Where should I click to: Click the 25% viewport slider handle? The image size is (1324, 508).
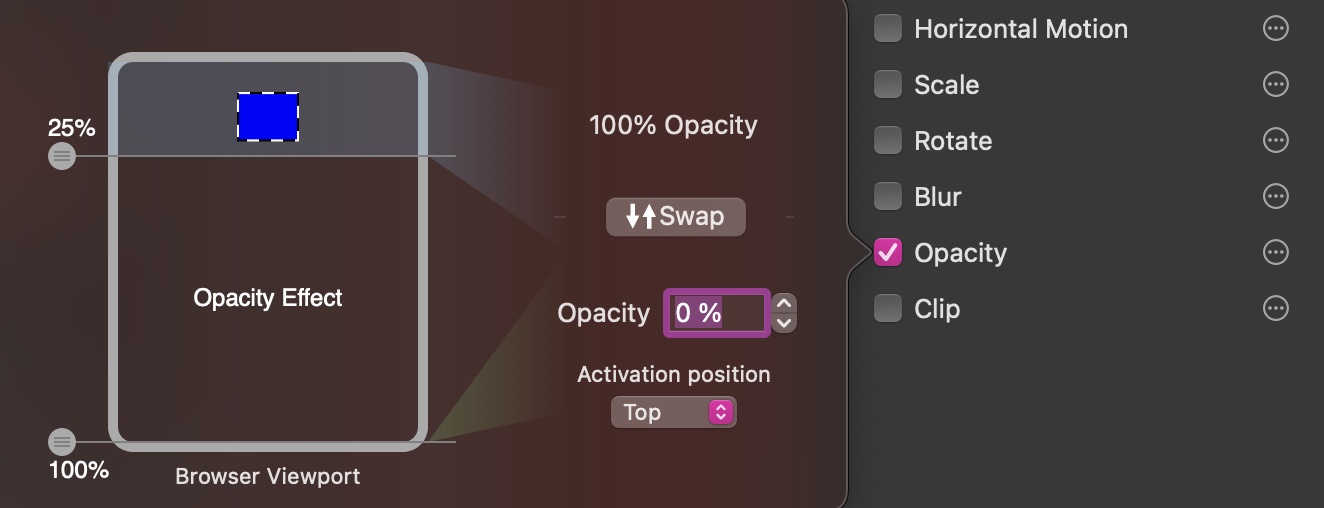tap(62, 156)
